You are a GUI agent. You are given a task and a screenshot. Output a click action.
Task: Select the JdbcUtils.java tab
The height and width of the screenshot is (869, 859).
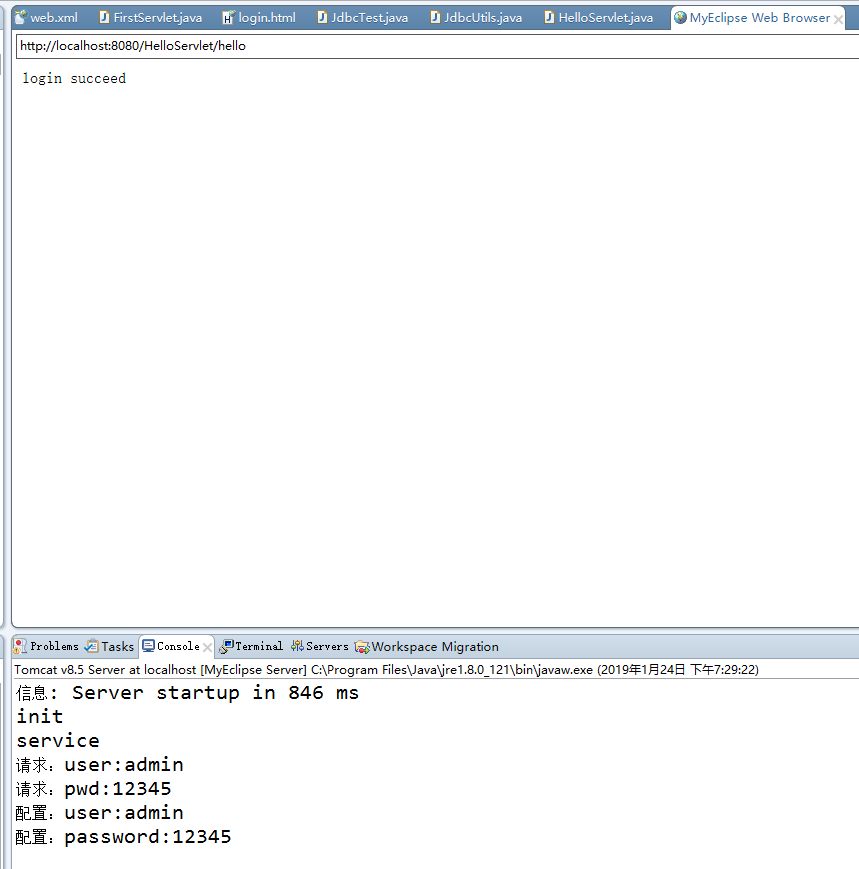pyautogui.click(x=485, y=16)
